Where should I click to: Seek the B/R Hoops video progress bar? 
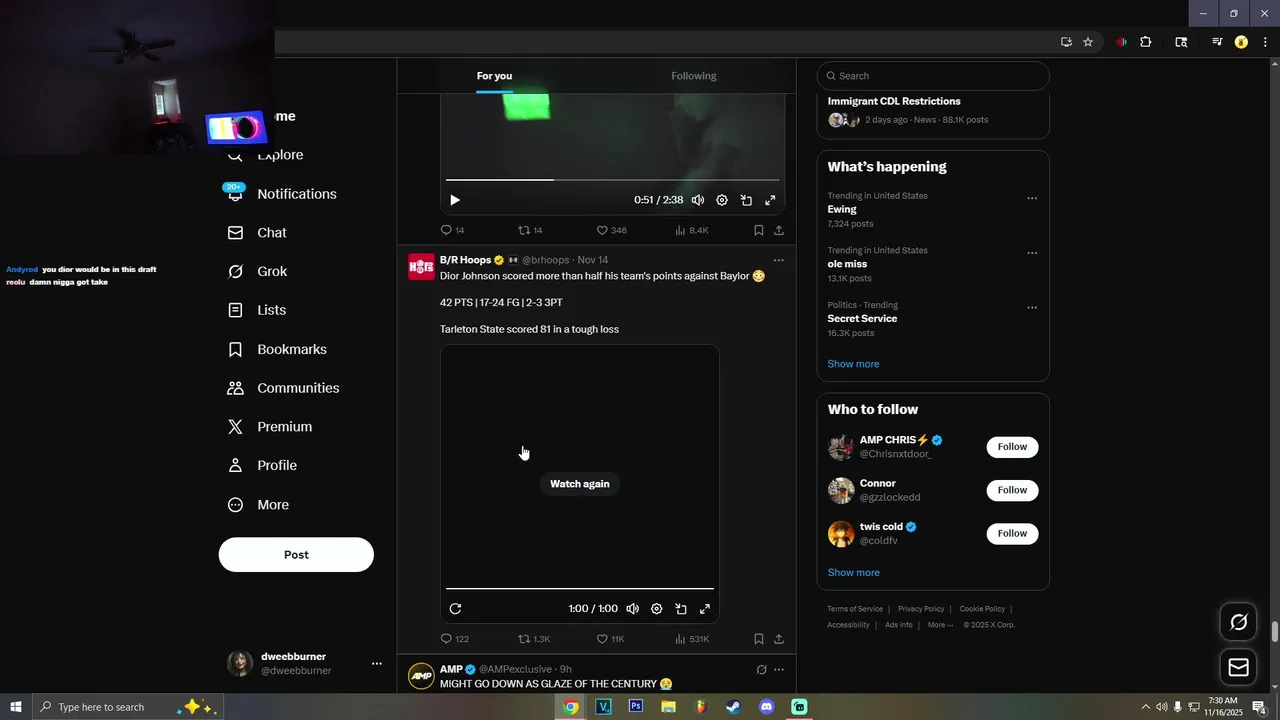(x=580, y=589)
